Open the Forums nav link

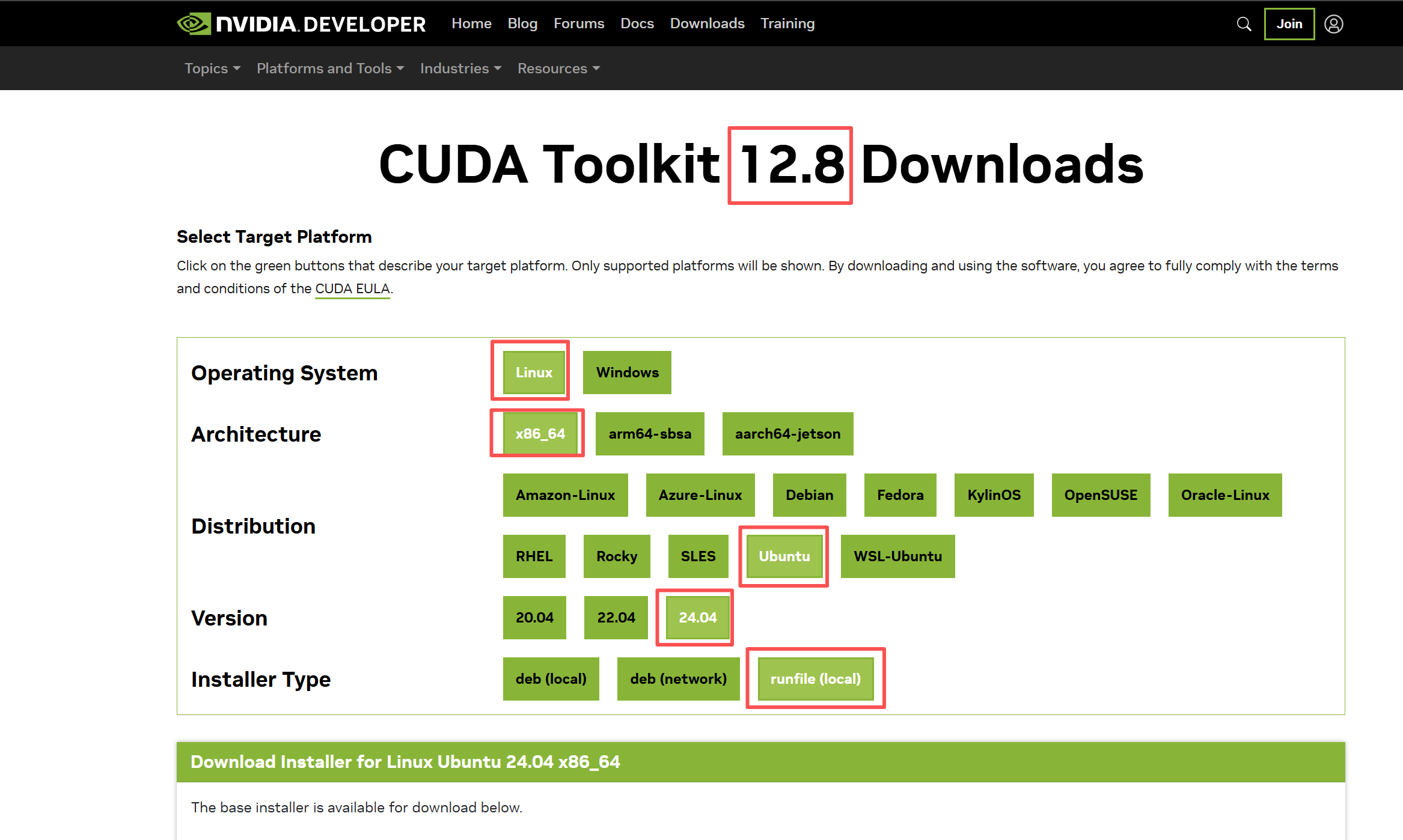tap(578, 23)
